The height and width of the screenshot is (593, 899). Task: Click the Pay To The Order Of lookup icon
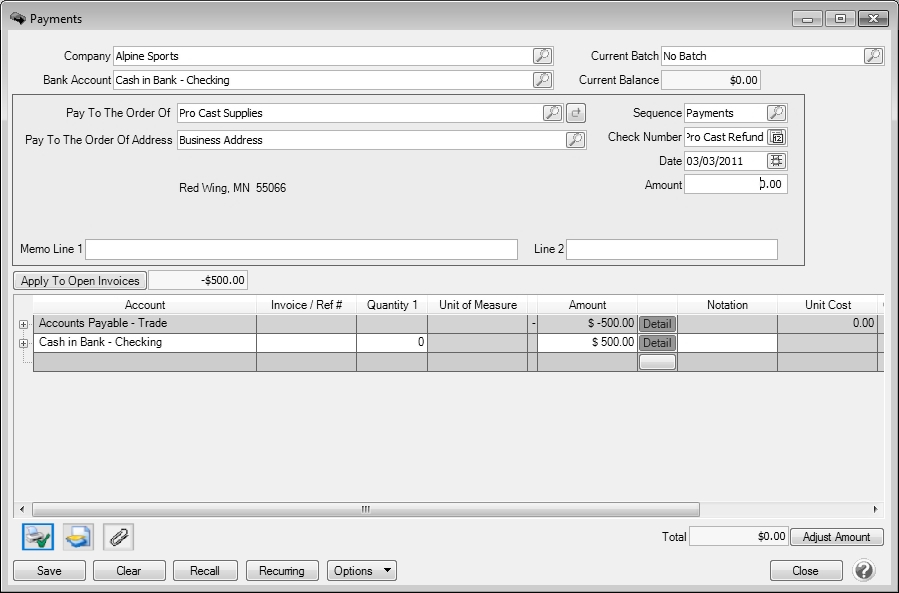(x=552, y=113)
